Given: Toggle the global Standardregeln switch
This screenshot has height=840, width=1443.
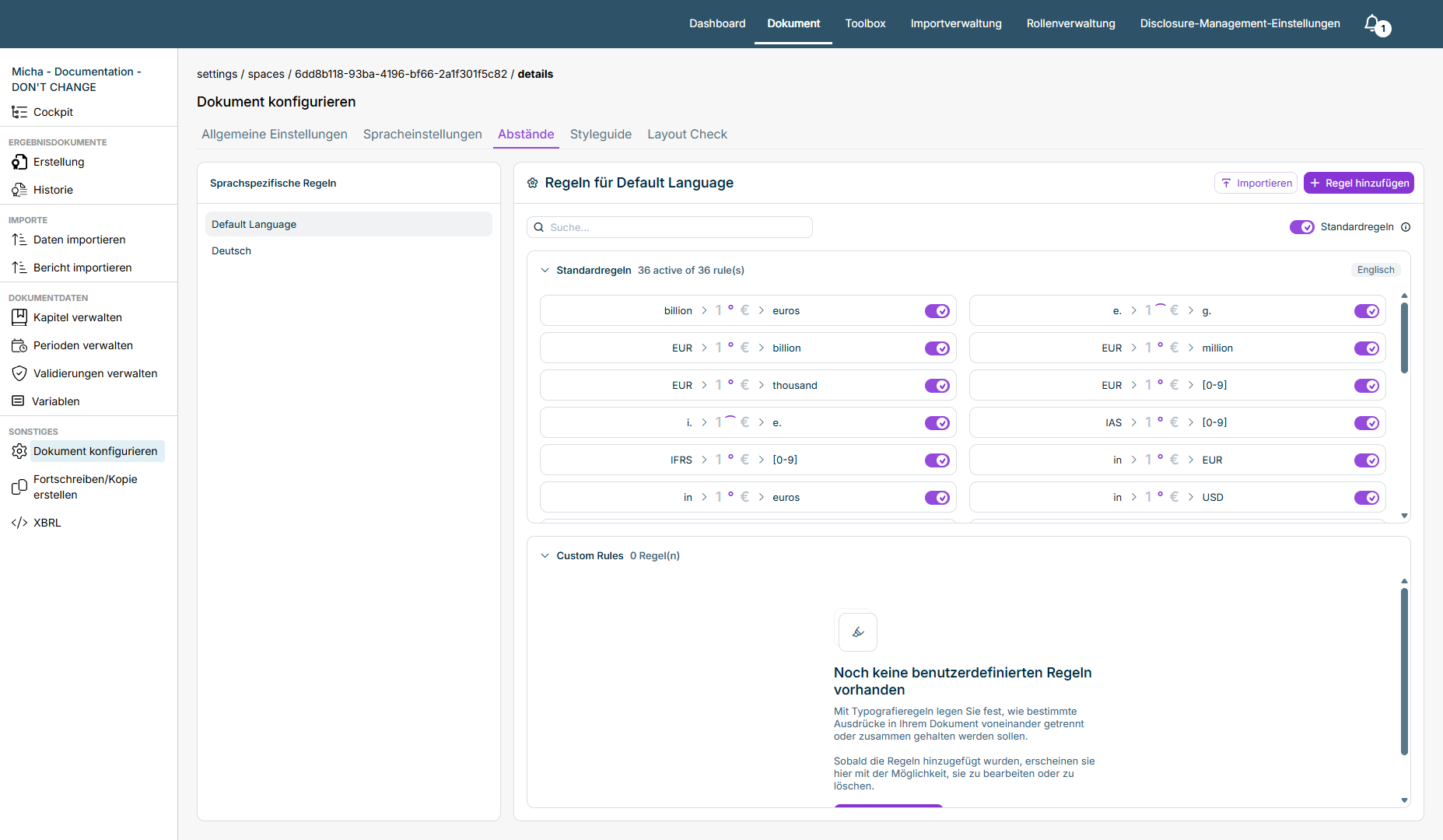Looking at the screenshot, I should pyautogui.click(x=1301, y=227).
